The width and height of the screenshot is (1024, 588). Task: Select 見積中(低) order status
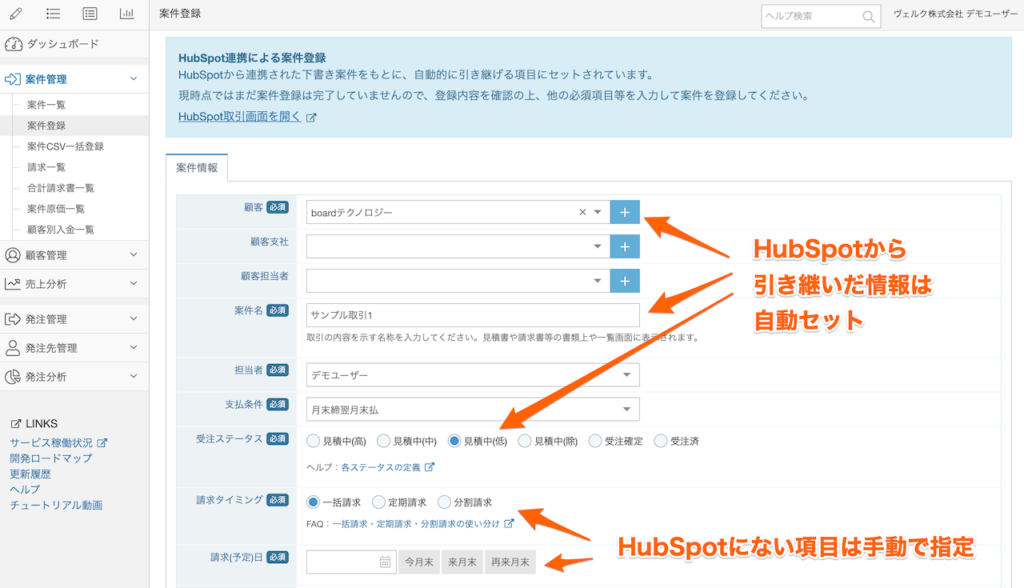(454, 441)
